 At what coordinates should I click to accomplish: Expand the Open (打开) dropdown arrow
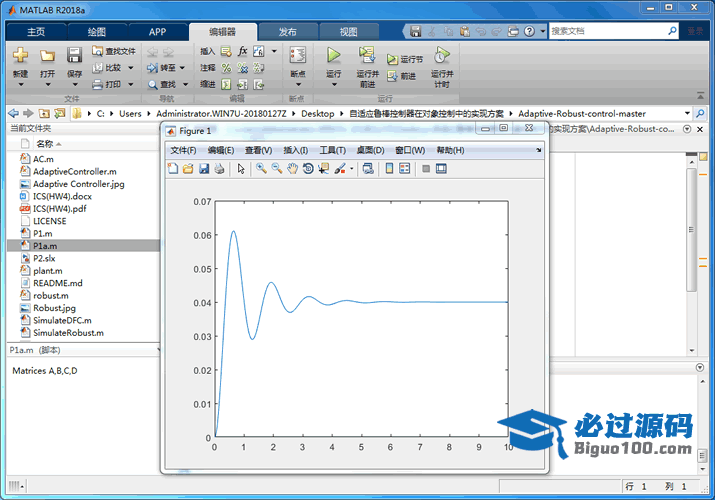(x=47, y=84)
